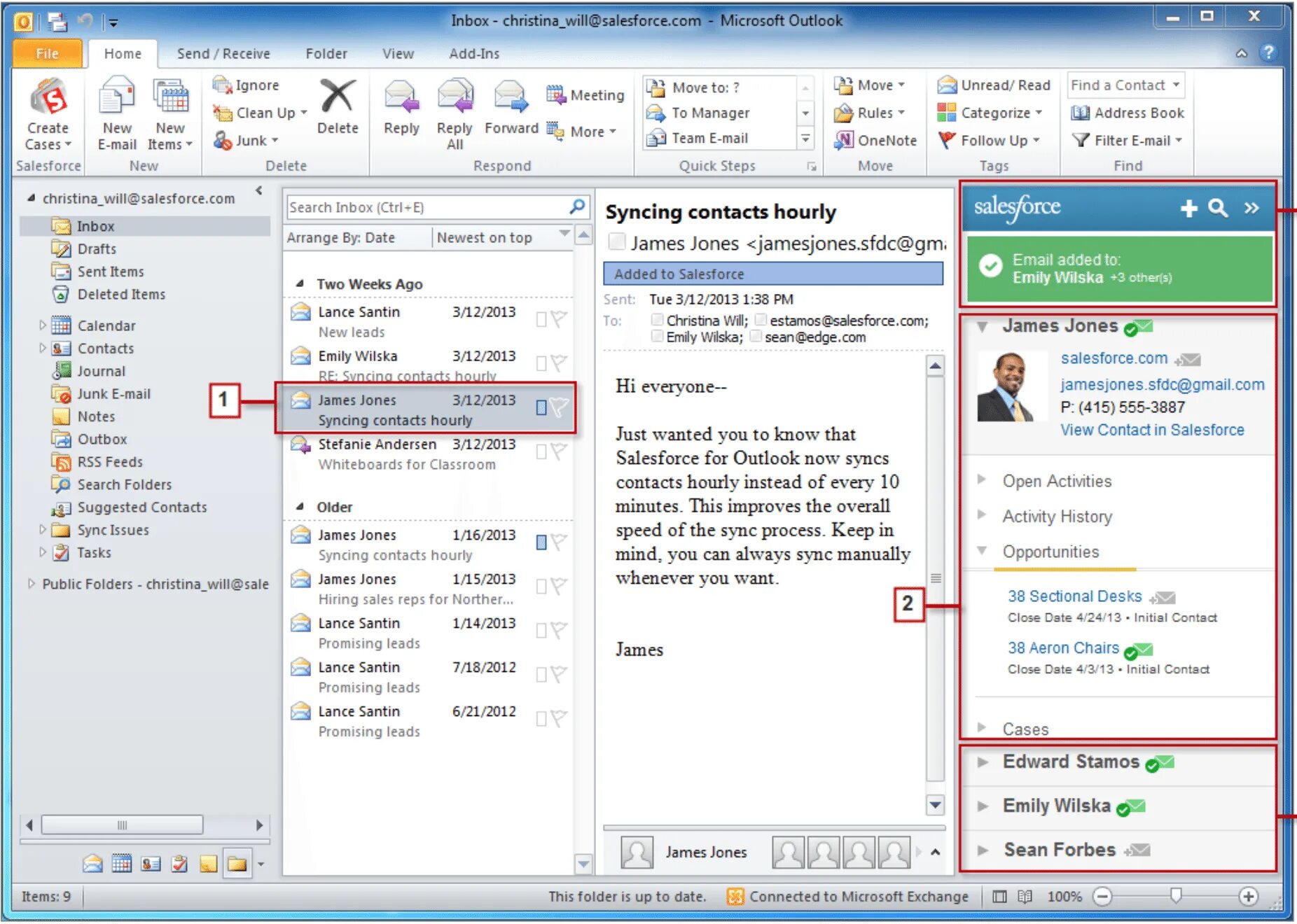The image size is (1297, 924).
Task: Click the zoom slider handle
Action: pos(1176,895)
